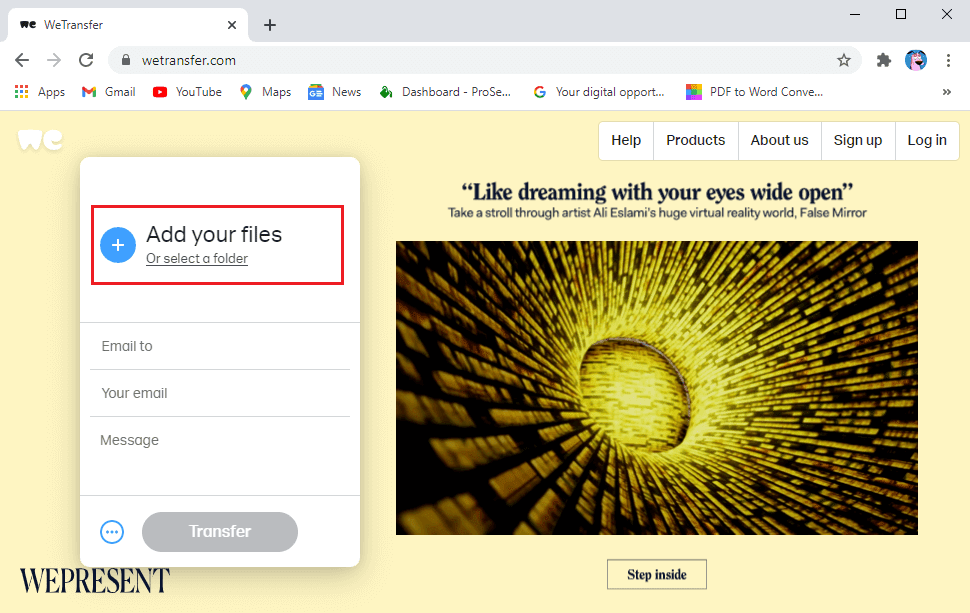Open Gmail bookmark

(109, 92)
